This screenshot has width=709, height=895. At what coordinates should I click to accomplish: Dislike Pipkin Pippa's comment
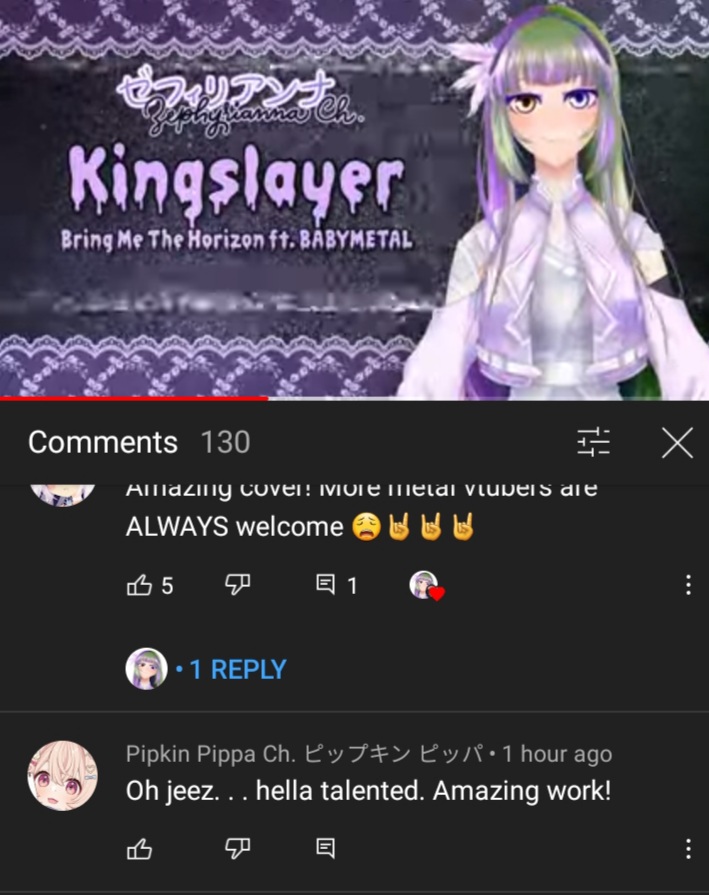click(x=237, y=849)
